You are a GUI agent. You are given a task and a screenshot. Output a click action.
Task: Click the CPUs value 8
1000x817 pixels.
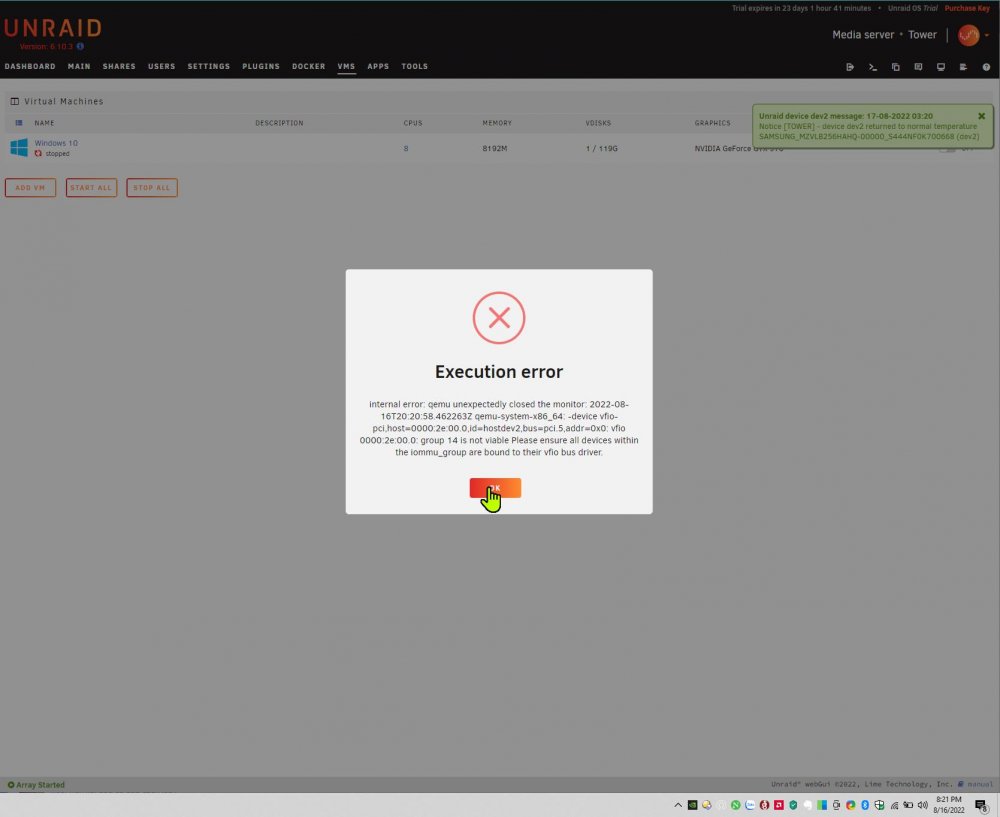(406, 149)
